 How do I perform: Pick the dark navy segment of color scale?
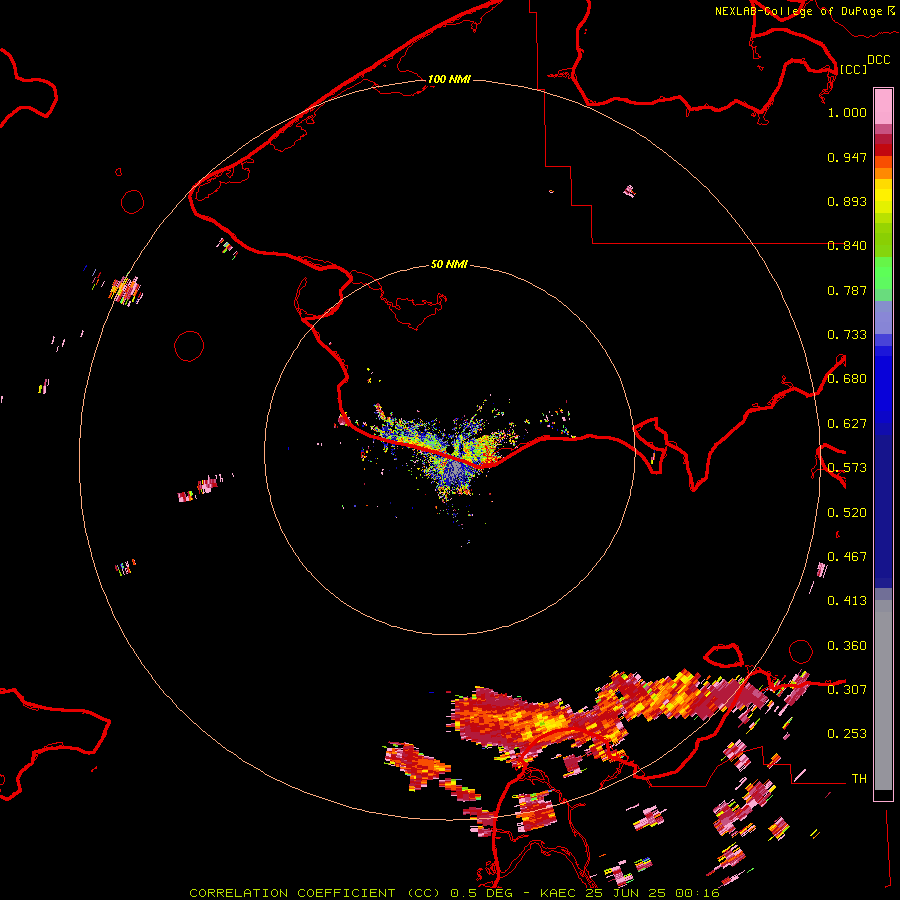pyautogui.click(x=883, y=511)
